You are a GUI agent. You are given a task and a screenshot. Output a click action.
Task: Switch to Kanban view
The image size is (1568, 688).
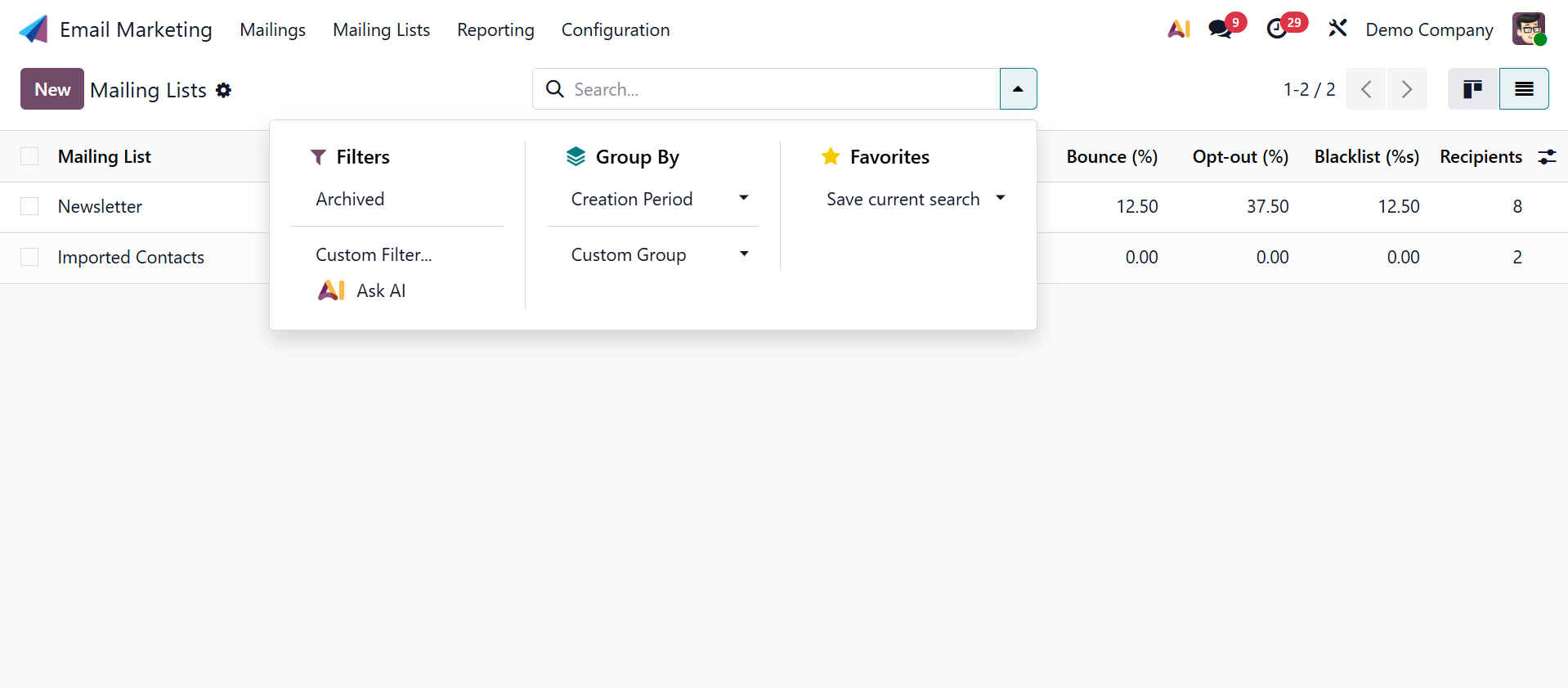[x=1472, y=89]
